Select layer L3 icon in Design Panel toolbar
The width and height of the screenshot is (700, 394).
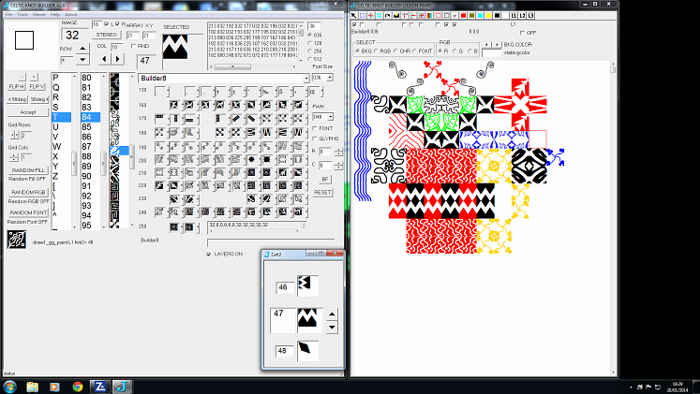[531, 16]
